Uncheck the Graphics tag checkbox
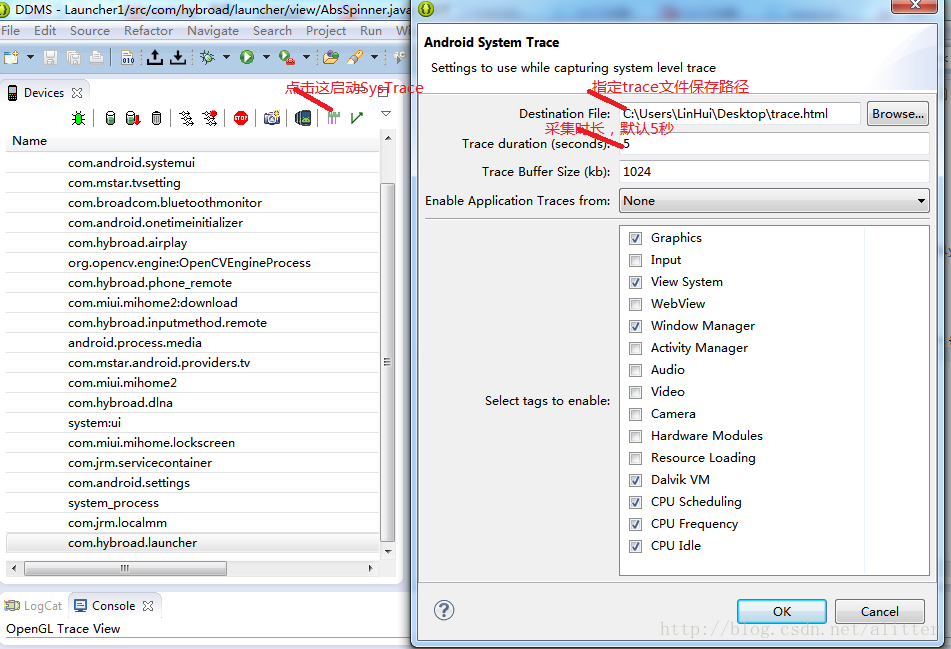Screen dimensions: 951x649 point(635,238)
